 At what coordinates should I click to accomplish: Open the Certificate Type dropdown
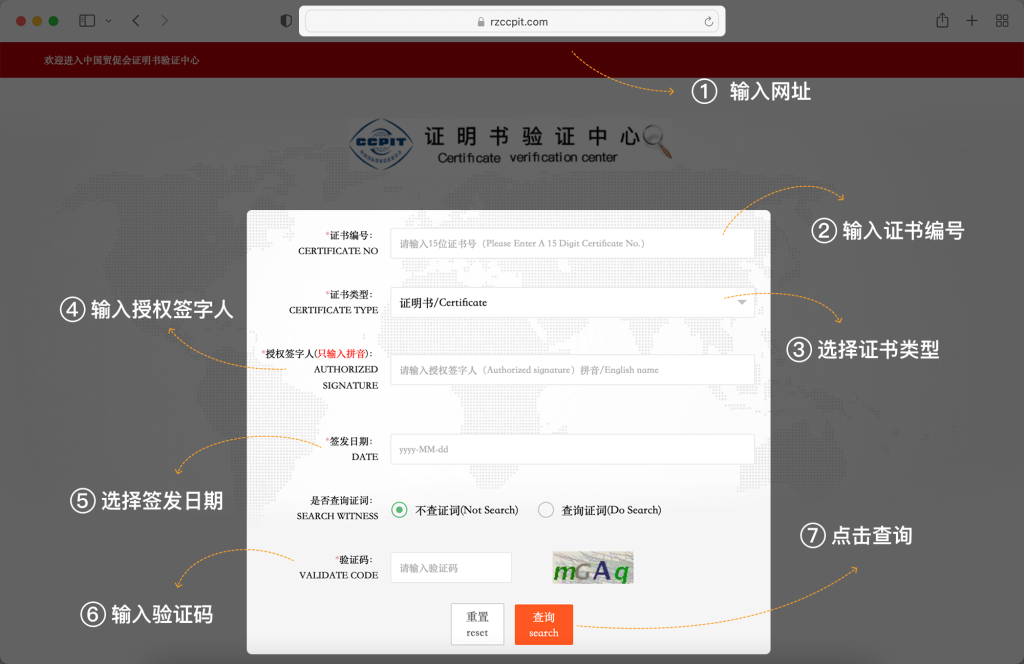(x=572, y=302)
